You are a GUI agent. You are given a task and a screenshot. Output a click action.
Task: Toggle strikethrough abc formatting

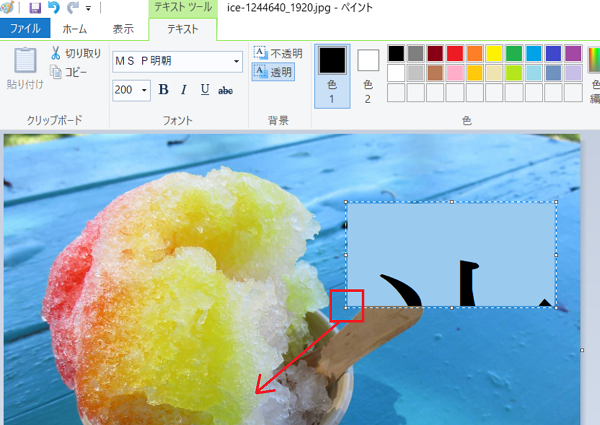225,90
